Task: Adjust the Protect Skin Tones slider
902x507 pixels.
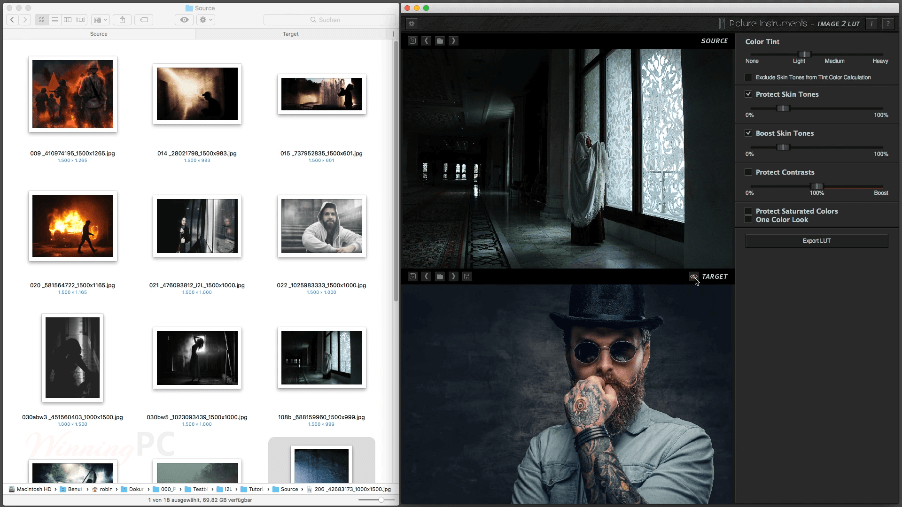Action: click(782, 108)
